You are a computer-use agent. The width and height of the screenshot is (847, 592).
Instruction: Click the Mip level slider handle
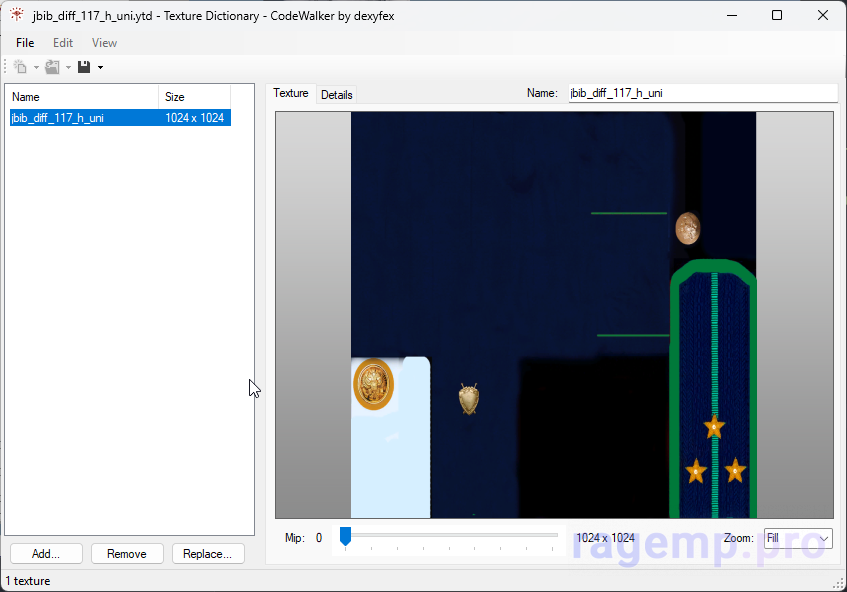345,537
